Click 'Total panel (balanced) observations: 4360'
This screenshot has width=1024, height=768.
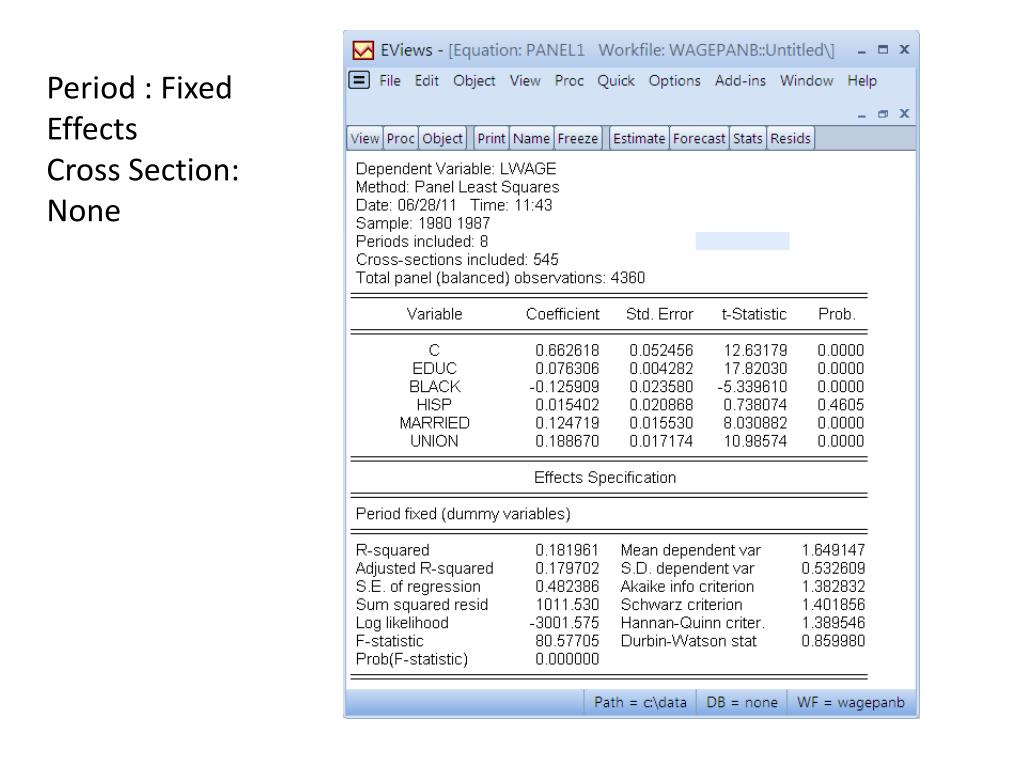point(500,278)
